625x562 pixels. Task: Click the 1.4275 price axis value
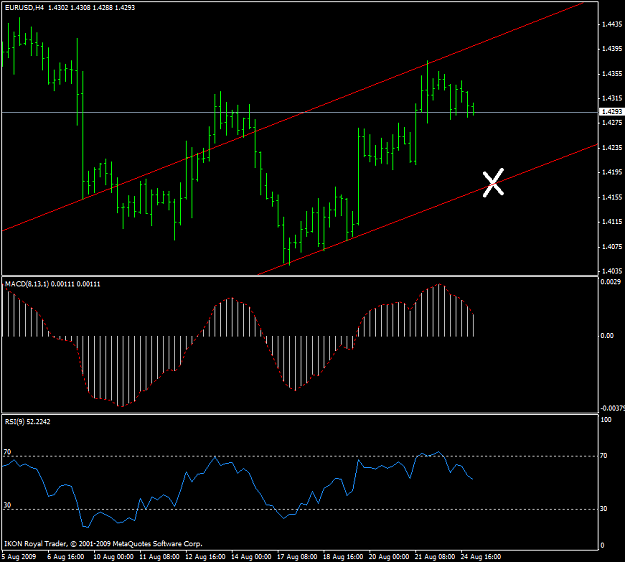coord(612,123)
